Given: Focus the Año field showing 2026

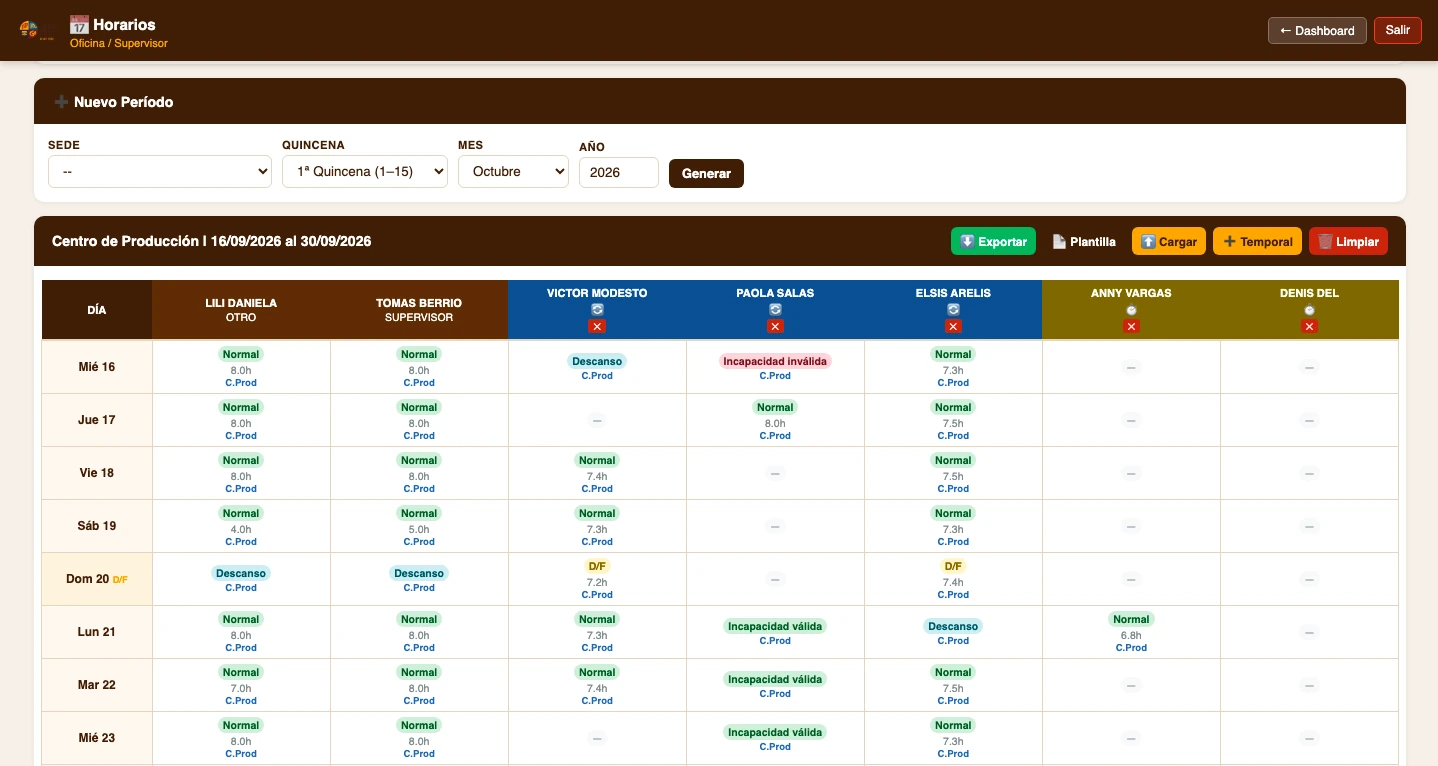Looking at the screenshot, I should (619, 172).
